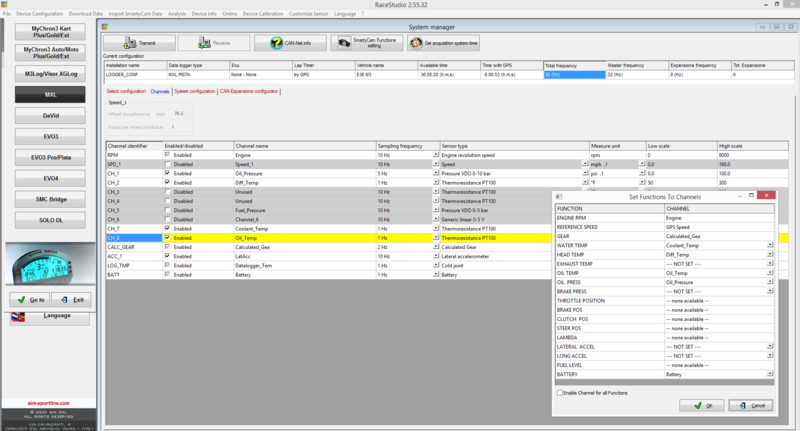The height and width of the screenshot is (431, 800).
Task: Toggle CH_7 Coolant_Temp enabled checkbox
Action: (167, 229)
